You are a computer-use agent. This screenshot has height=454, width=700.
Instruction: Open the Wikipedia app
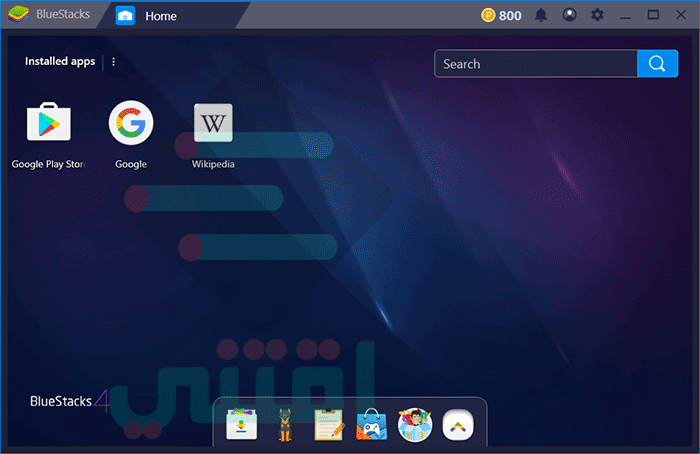pyautogui.click(x=213, y=123)
